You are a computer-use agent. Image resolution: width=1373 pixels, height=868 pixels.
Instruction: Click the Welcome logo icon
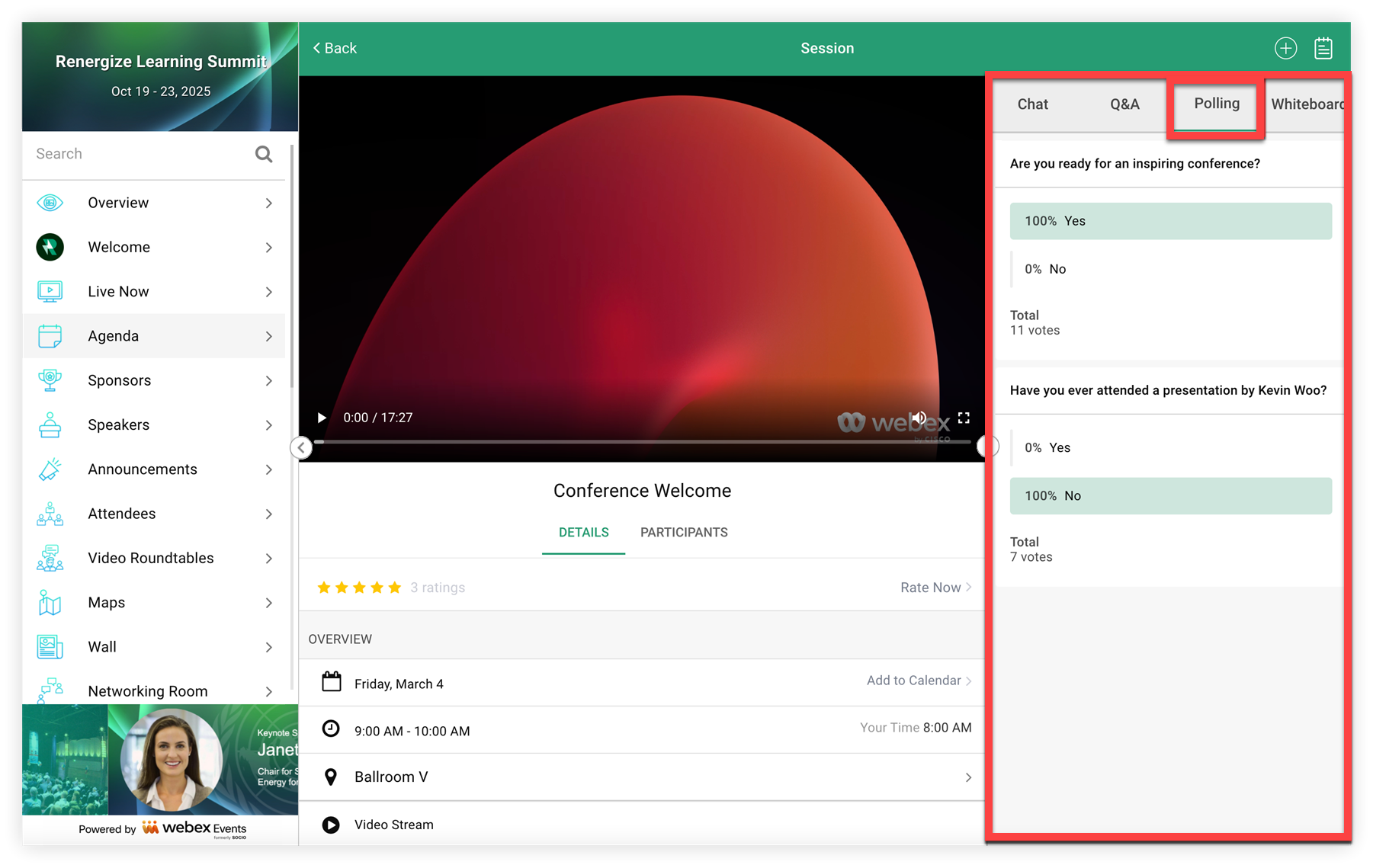(x=50, y=247)
